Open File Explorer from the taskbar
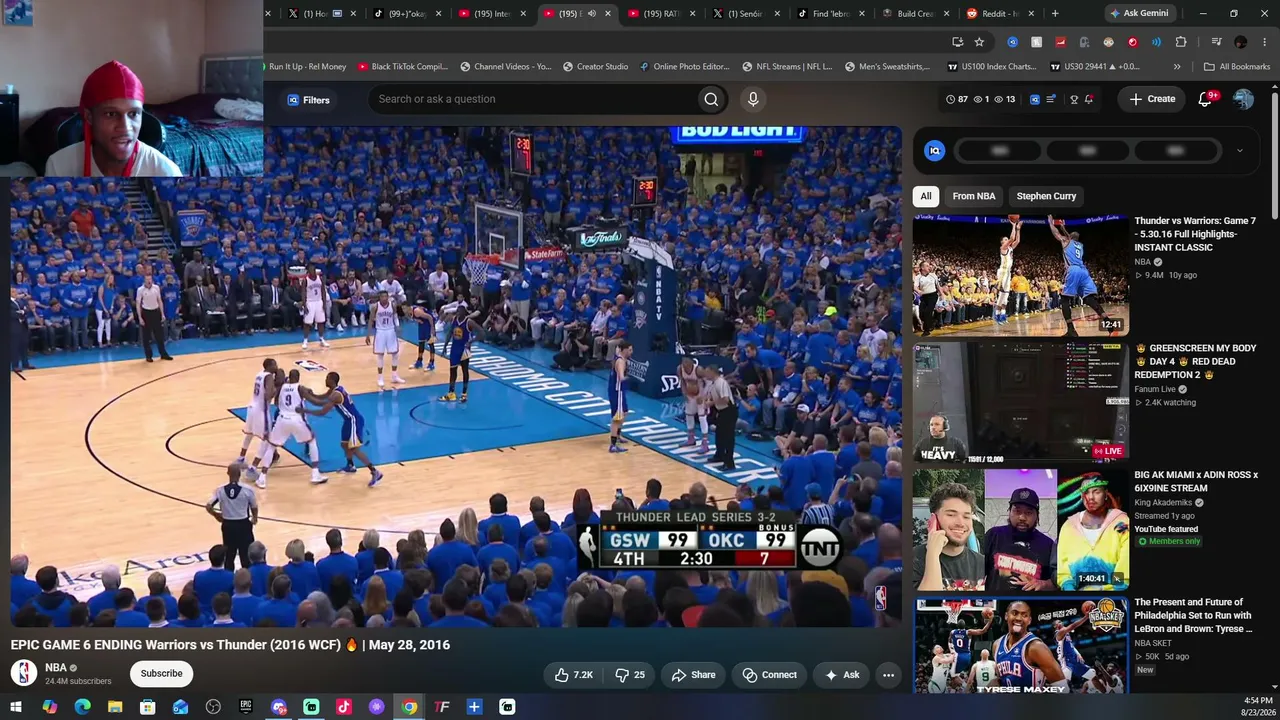Viewport: 1280px width, 720px height. point(115,707)
